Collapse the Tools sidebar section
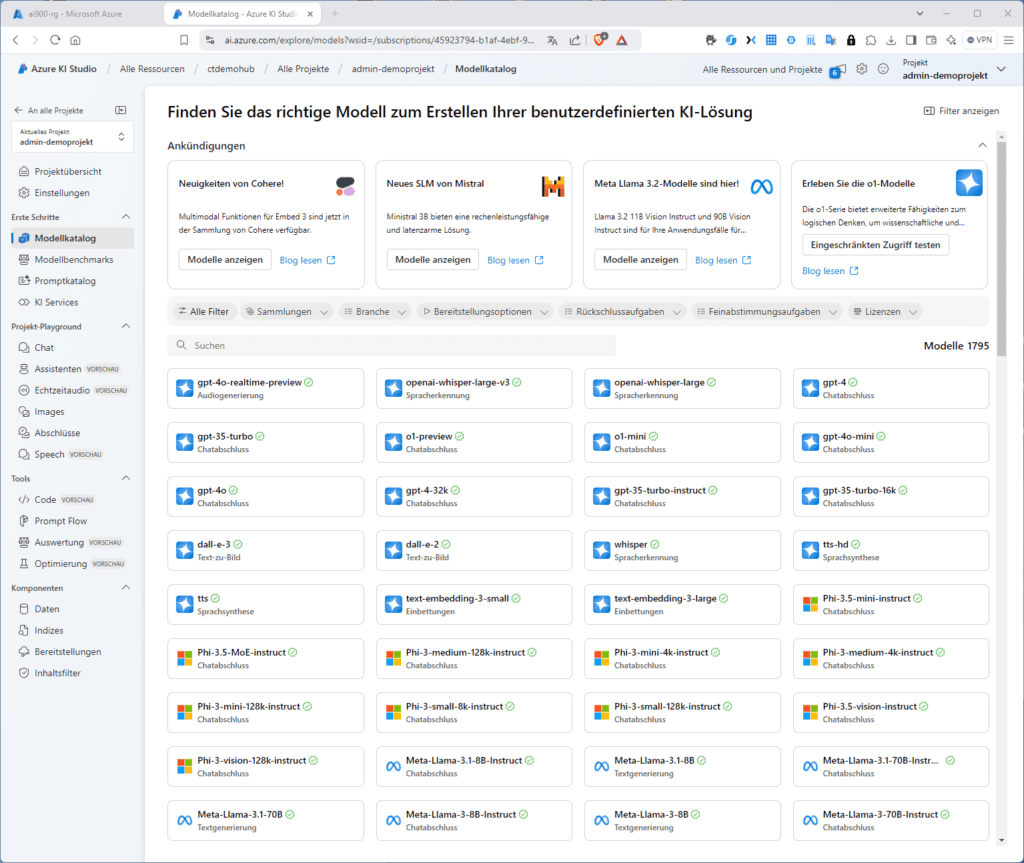 click(x=126, y=478)
